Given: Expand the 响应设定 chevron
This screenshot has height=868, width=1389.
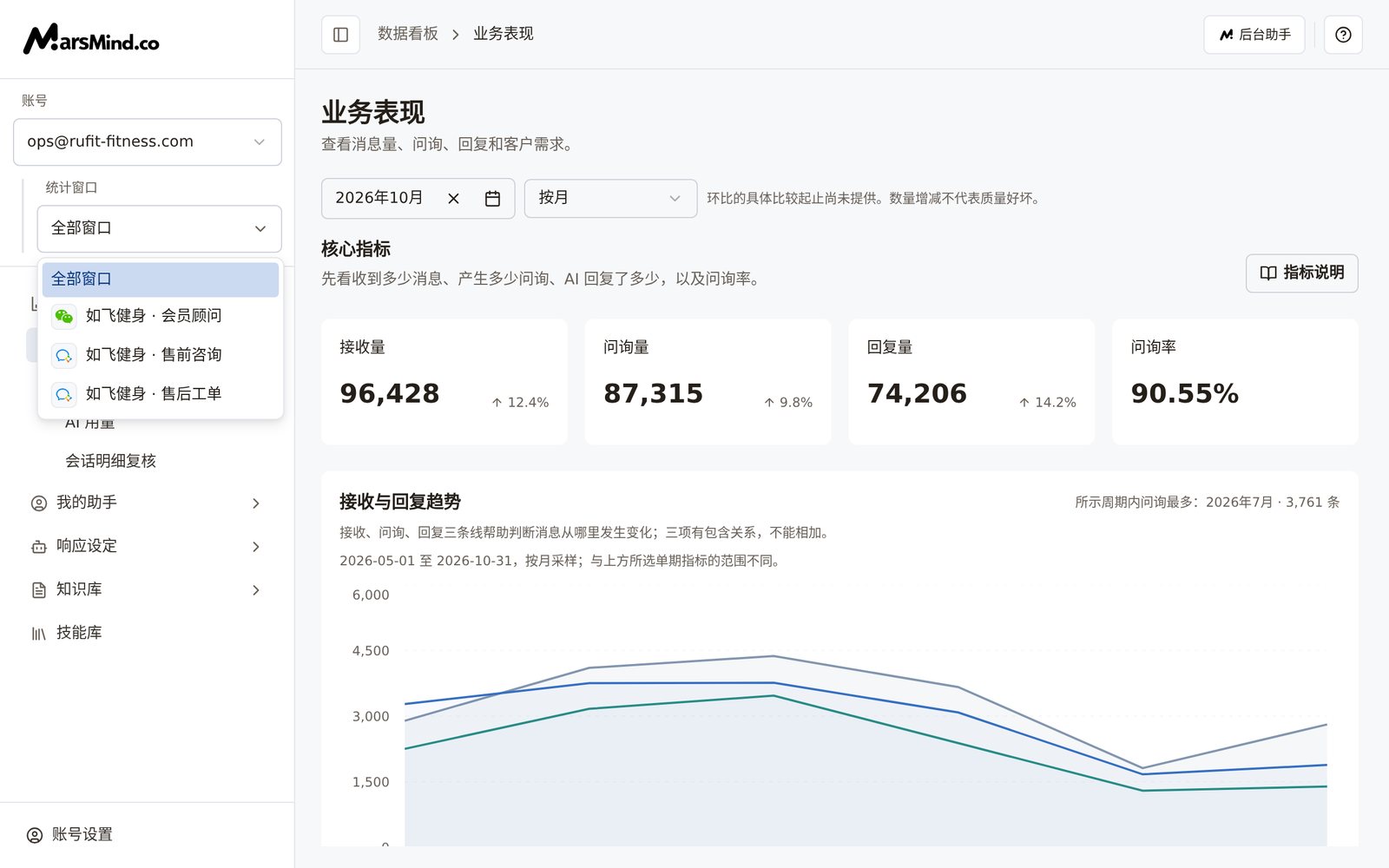Looking at the screenshot, I should [x=256, y=547].
